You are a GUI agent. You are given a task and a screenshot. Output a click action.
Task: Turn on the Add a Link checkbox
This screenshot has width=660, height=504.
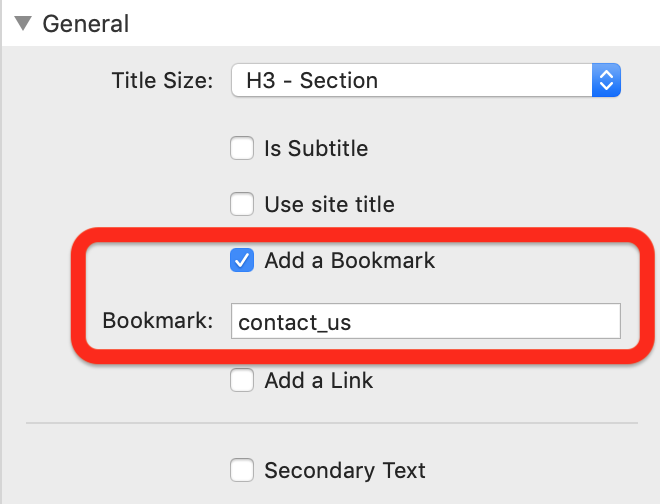point(242,380)
